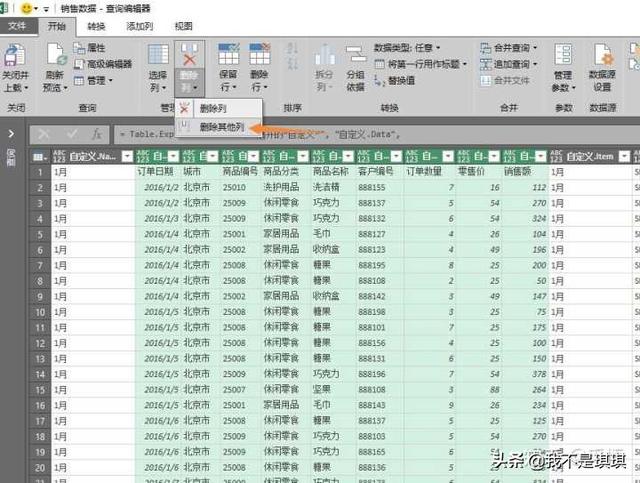Click the Keep Rows (保留行) icon
The width and height of the screenshot is (640, 483).
click(229, 54)
